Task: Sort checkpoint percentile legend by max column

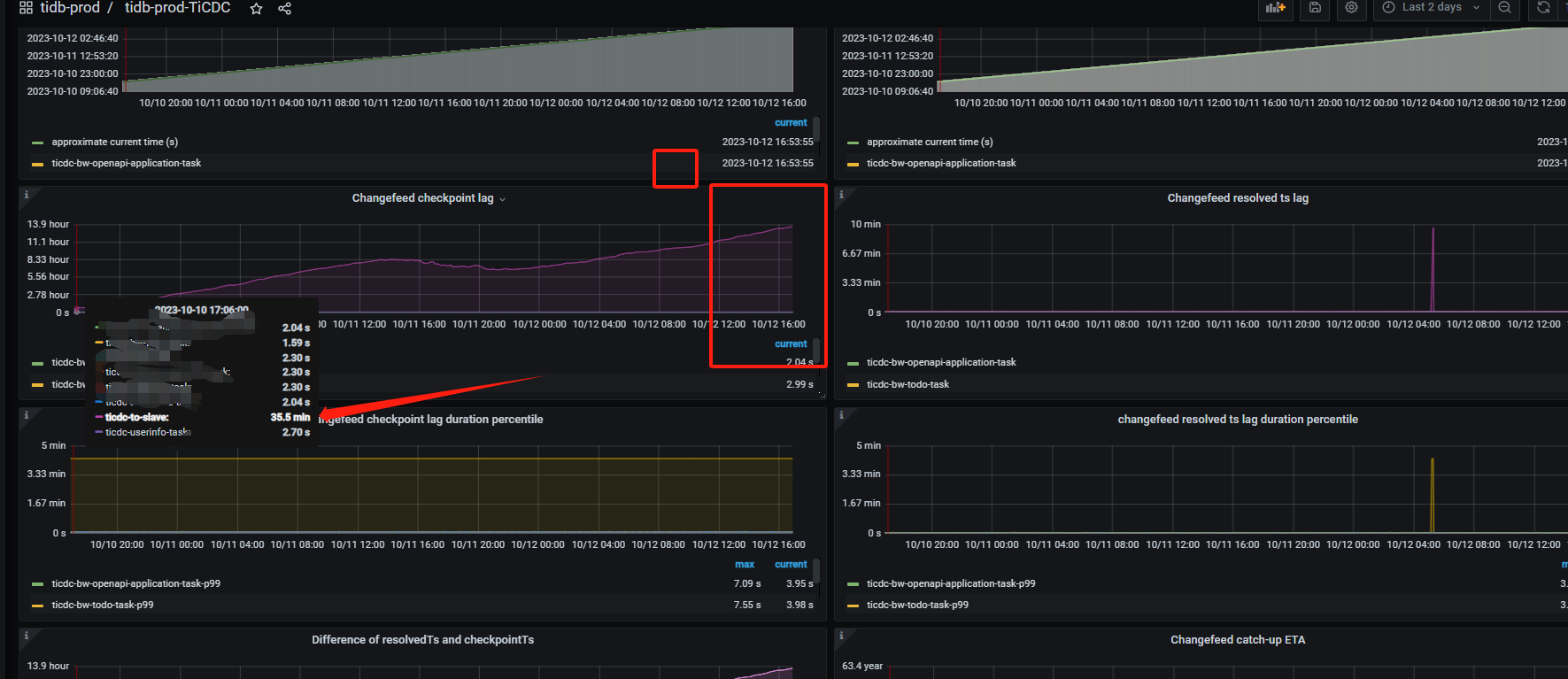Action: coord(744,564)
